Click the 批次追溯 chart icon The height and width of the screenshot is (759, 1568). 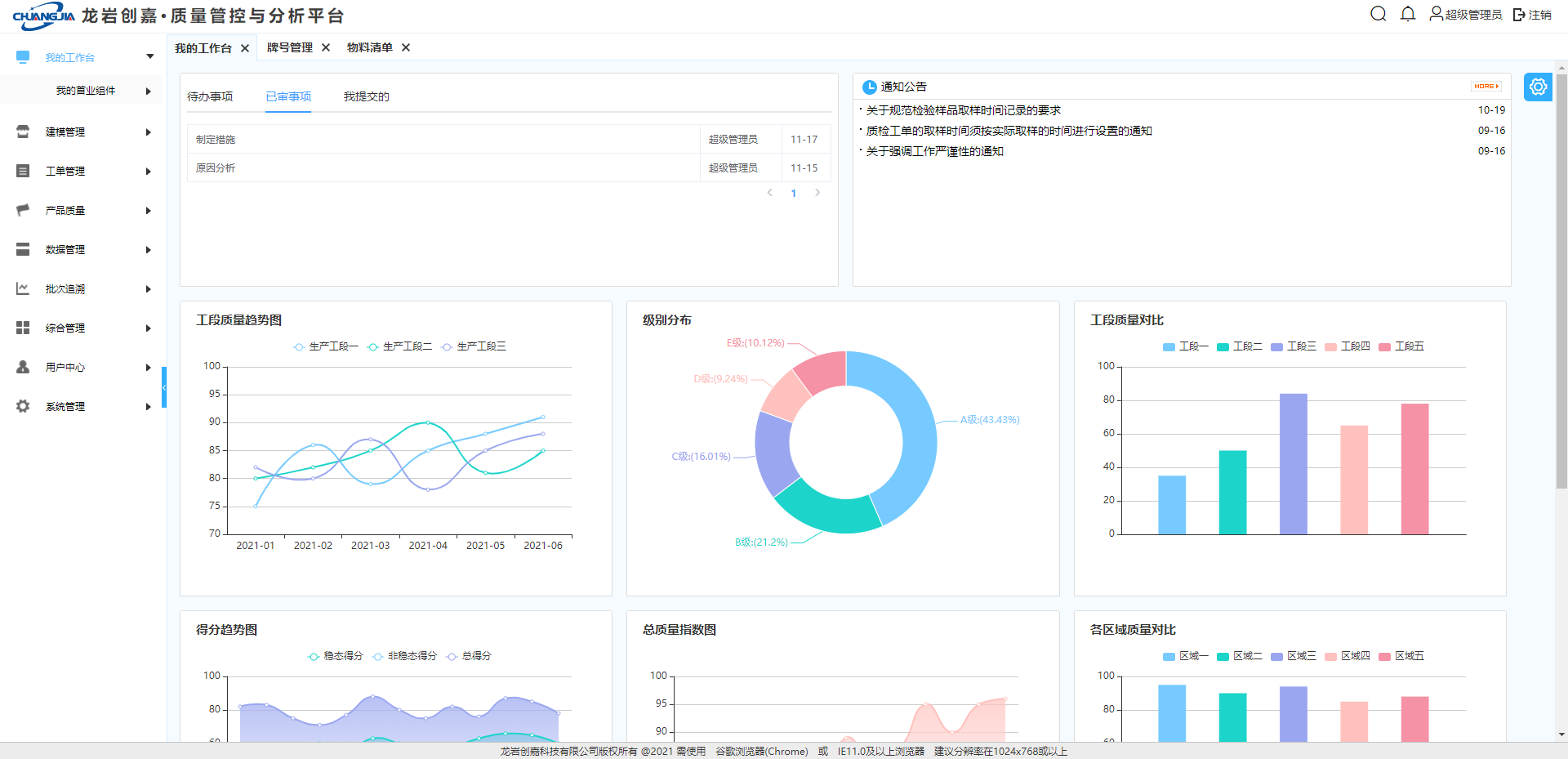coord(23,288)
